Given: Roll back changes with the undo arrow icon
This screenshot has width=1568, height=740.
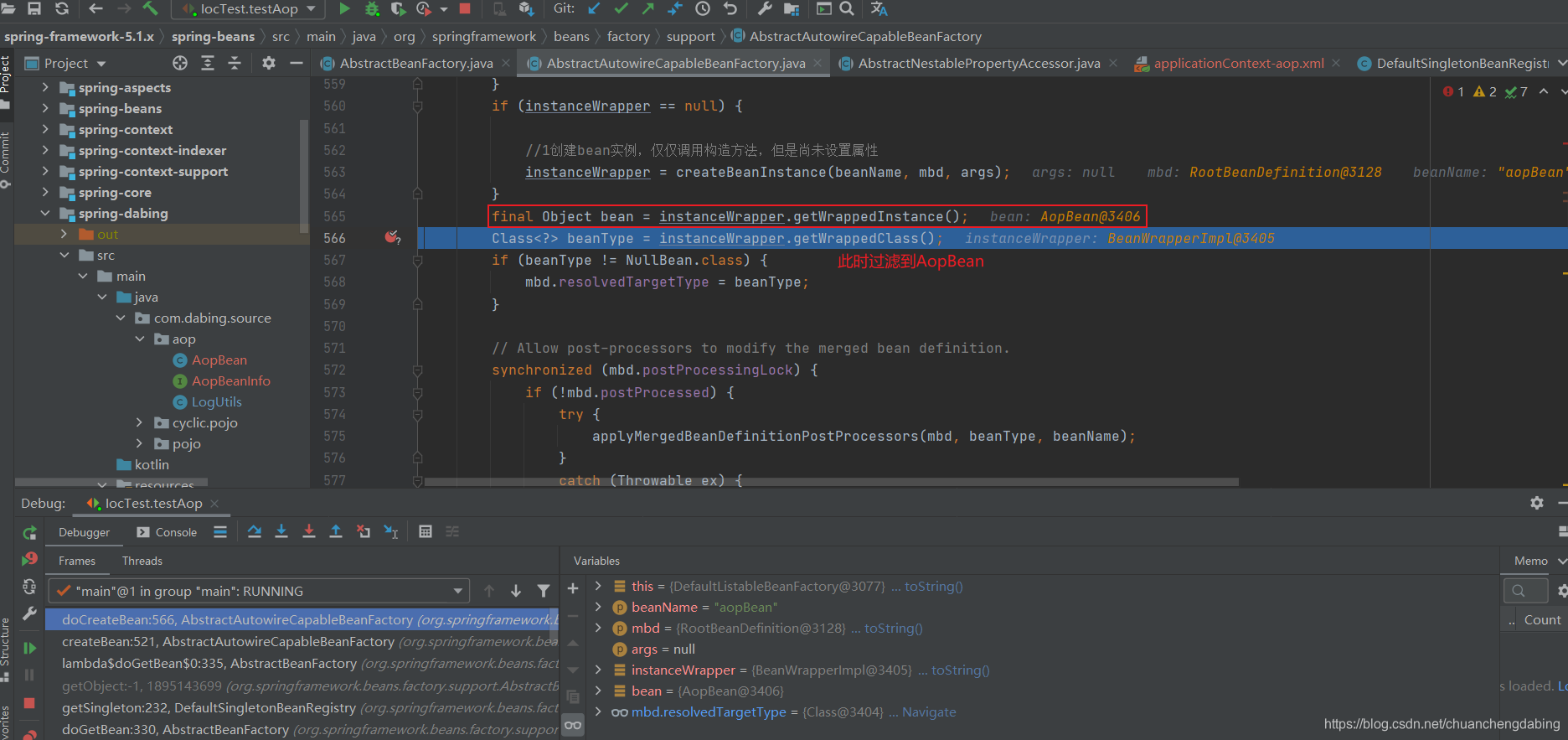Looking at the screenshot, I should (730, 8).
